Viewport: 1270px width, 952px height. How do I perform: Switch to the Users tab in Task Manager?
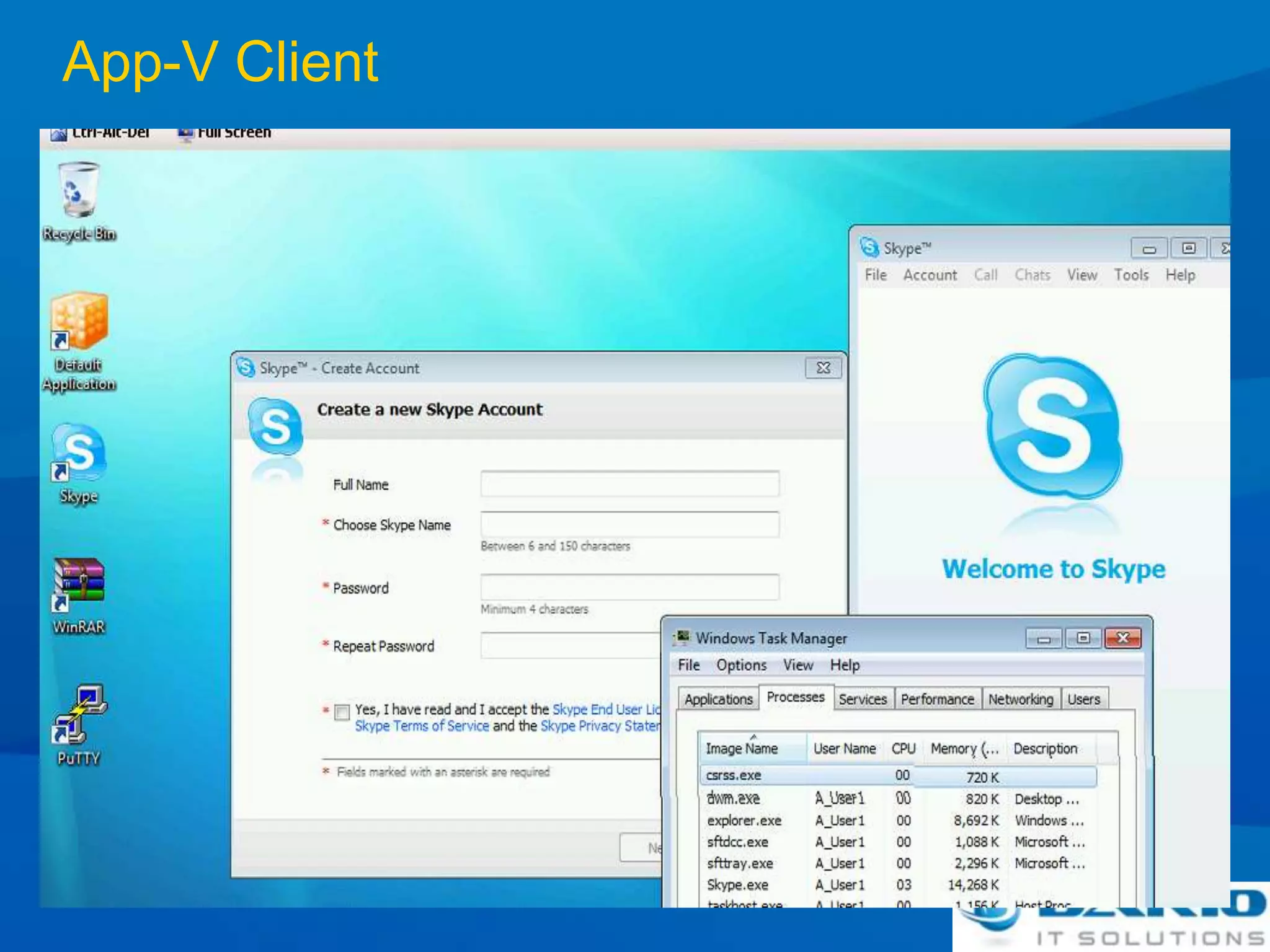[x=1083, y=699]
